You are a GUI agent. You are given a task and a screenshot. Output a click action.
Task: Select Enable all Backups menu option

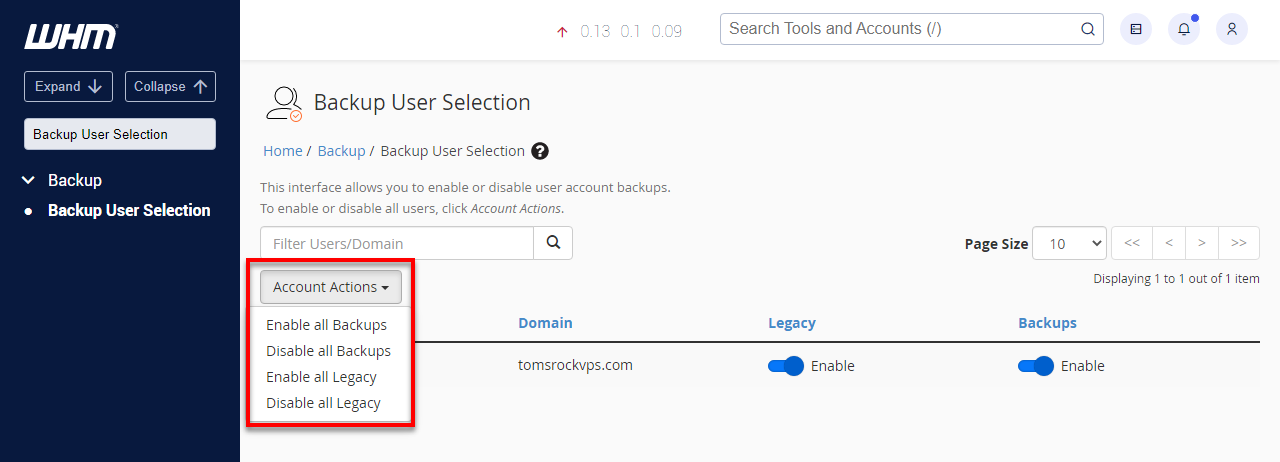click(326, 325)
